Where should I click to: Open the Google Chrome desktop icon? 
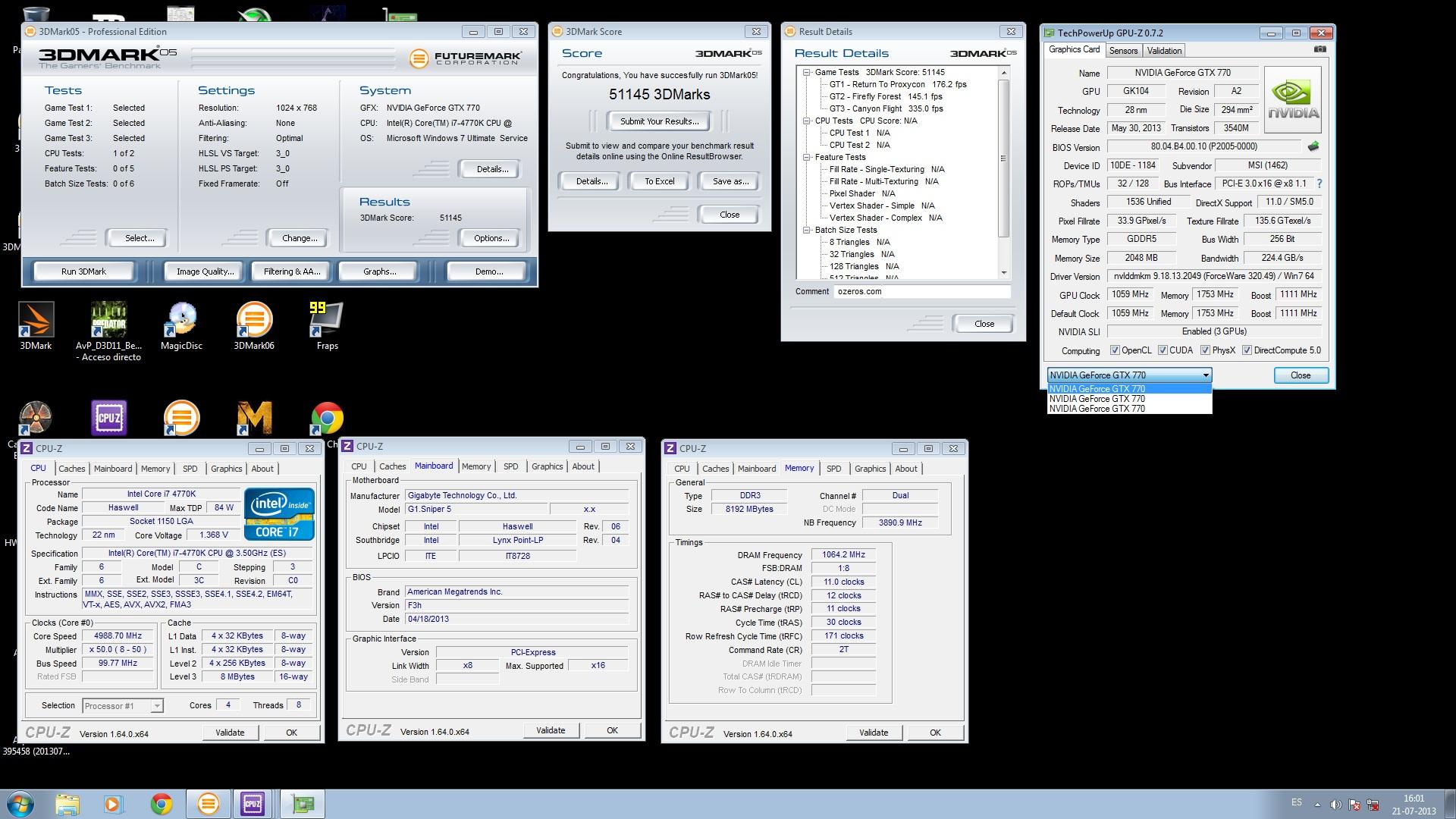327,417
